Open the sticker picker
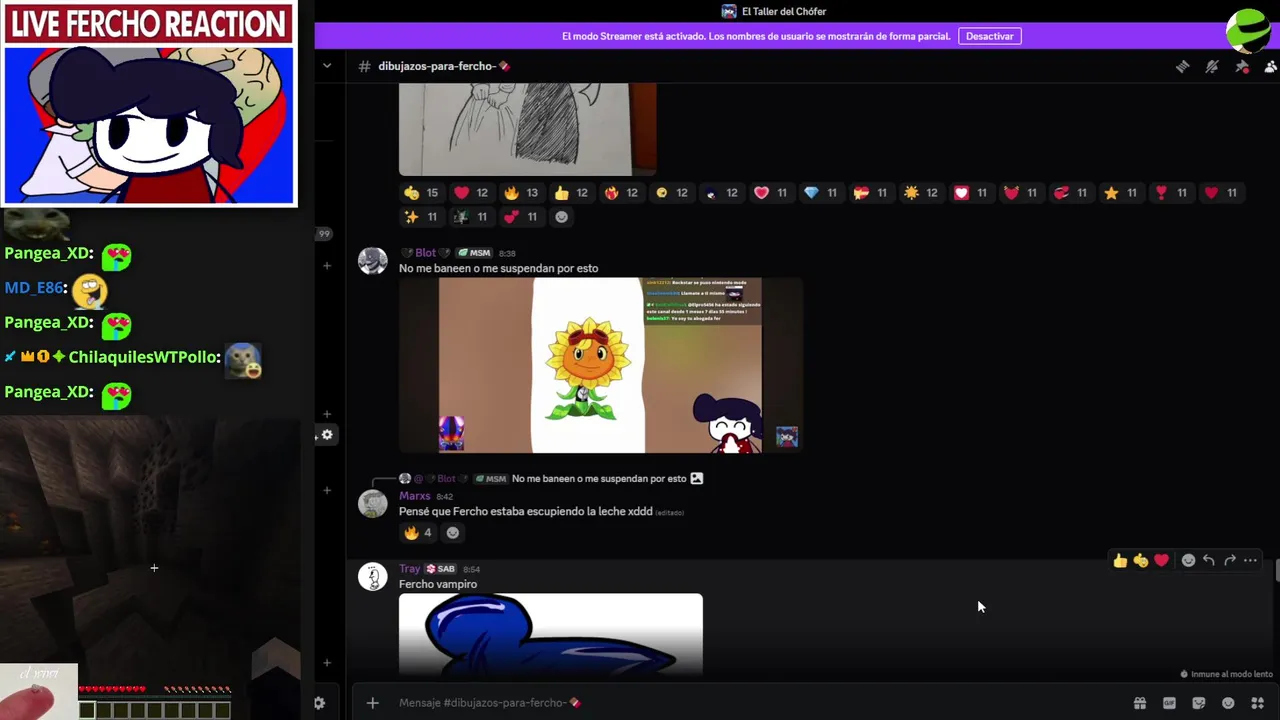Viewport: 1280px width, 720px height. [x=1199, y=703]
